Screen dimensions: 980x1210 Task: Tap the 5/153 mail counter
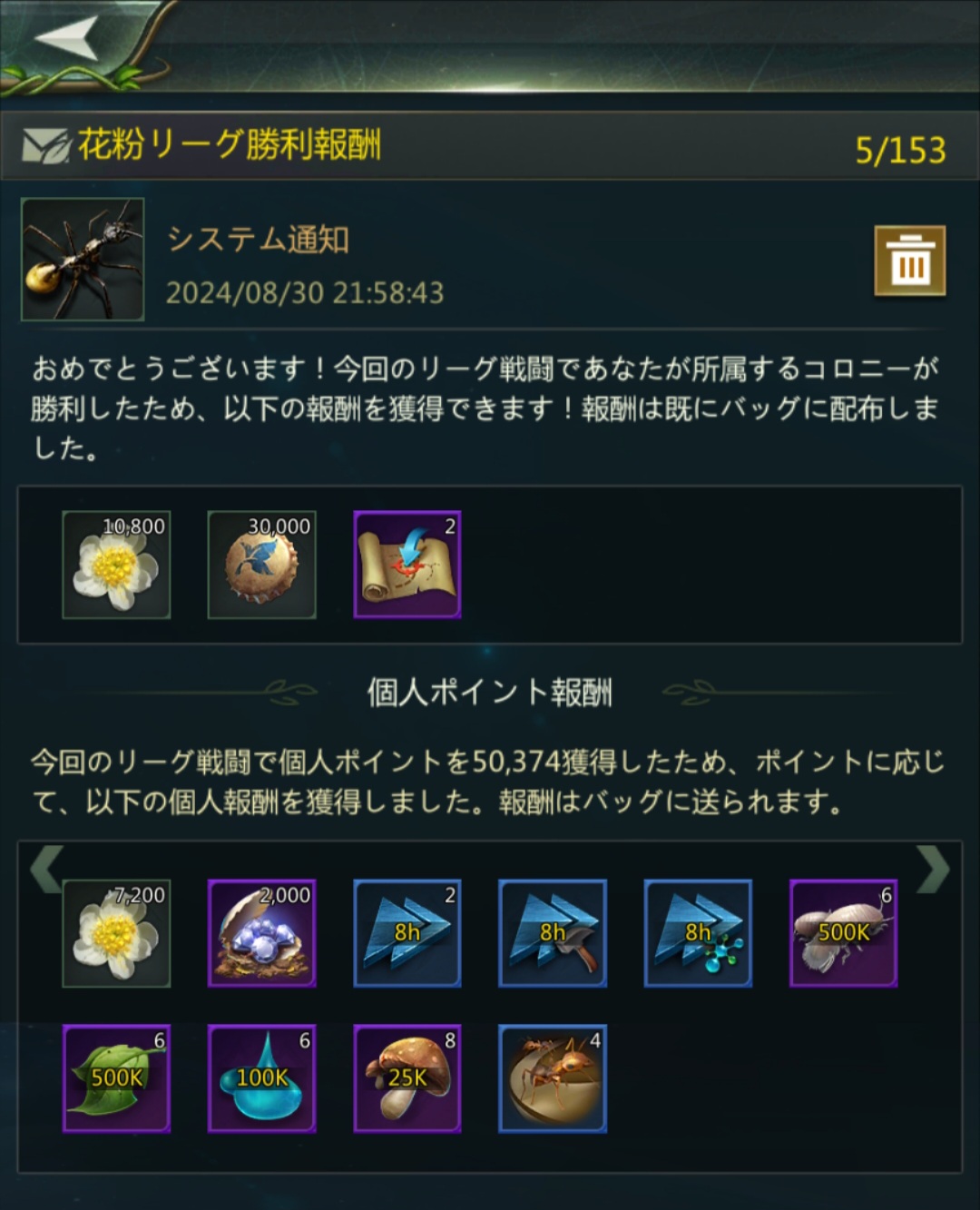pyautogui.click(x=900, y=150)
